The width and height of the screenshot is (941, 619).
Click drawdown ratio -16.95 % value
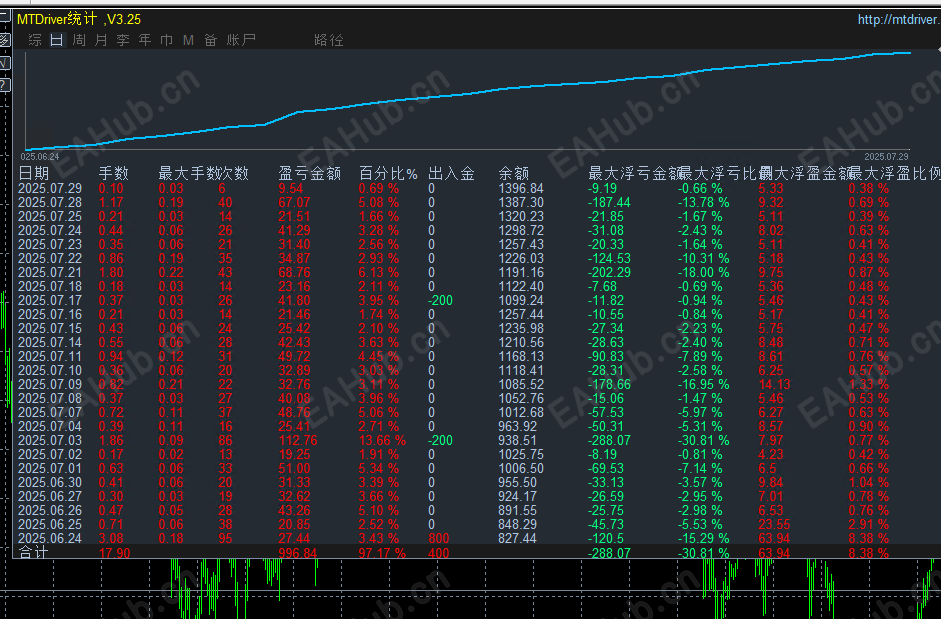click(x=703, y=385)
